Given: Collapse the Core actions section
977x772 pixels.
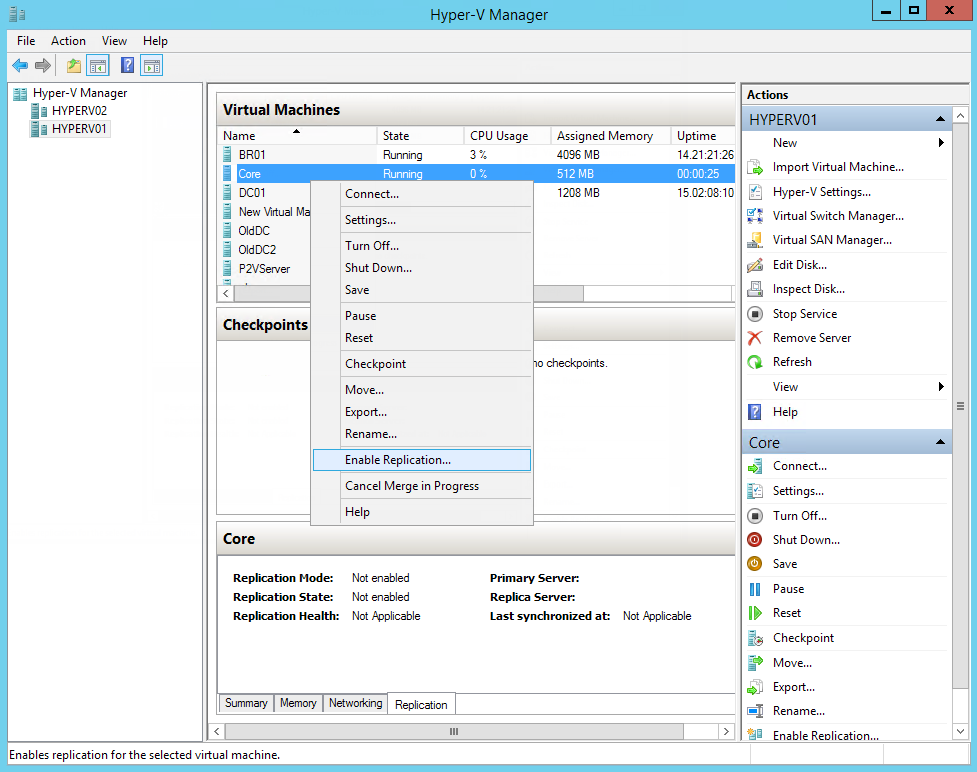Looking at the screenshot, I should click(x=940, y=442).
